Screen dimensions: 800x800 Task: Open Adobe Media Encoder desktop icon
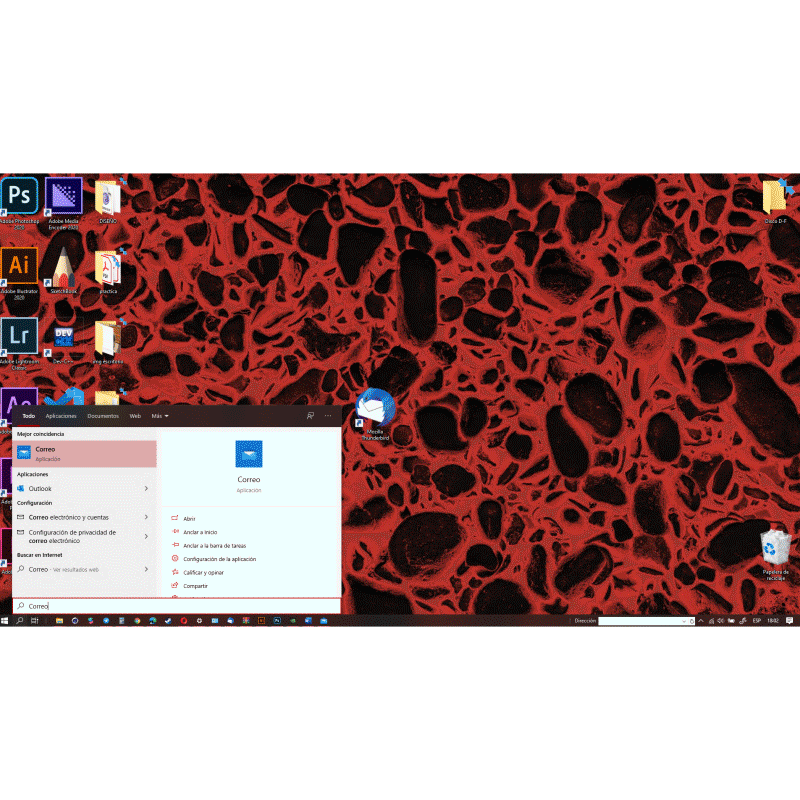(64, 195)
